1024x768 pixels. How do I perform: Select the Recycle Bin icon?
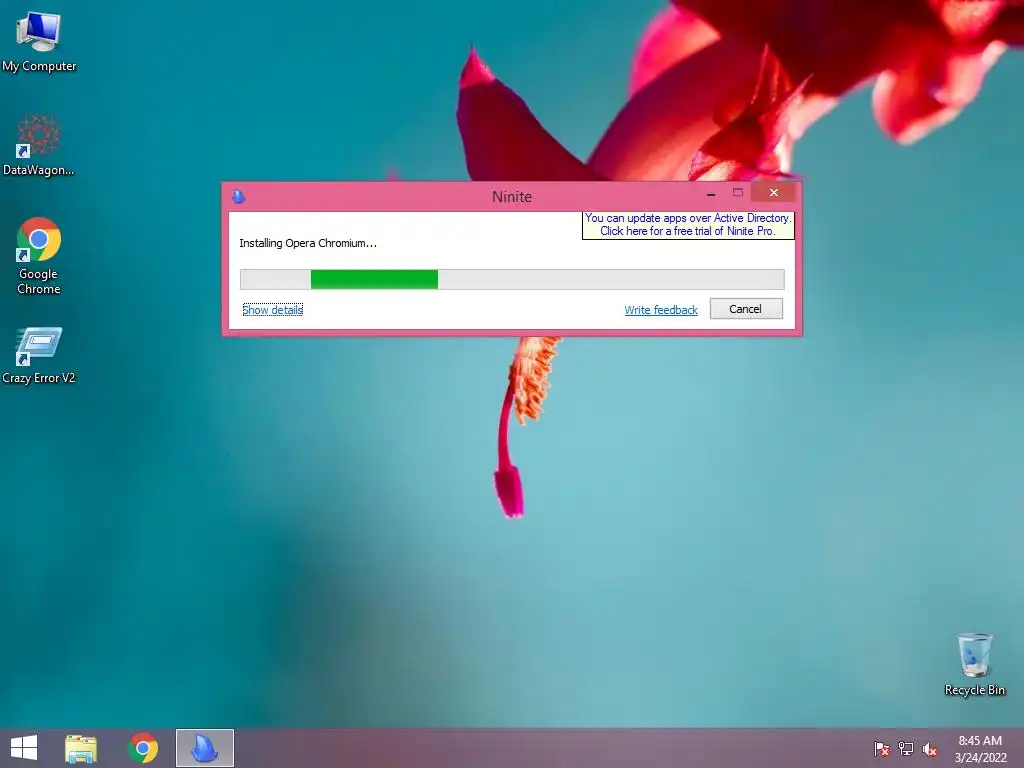pyautogui.click(x=974, y=664)
